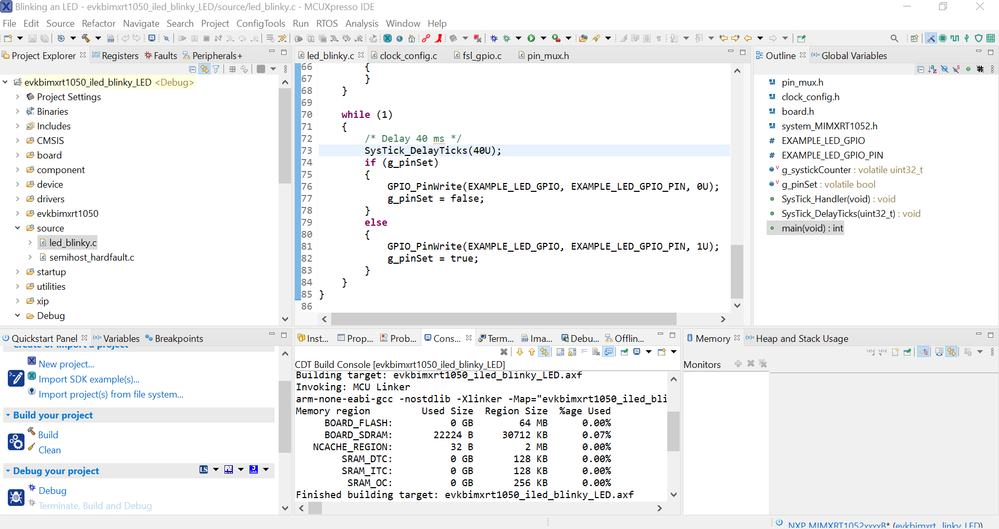This screenshot has height=529, width=999.
Task: Click the console vertical scrollbar thumb
Action: [x=673, y=431]
